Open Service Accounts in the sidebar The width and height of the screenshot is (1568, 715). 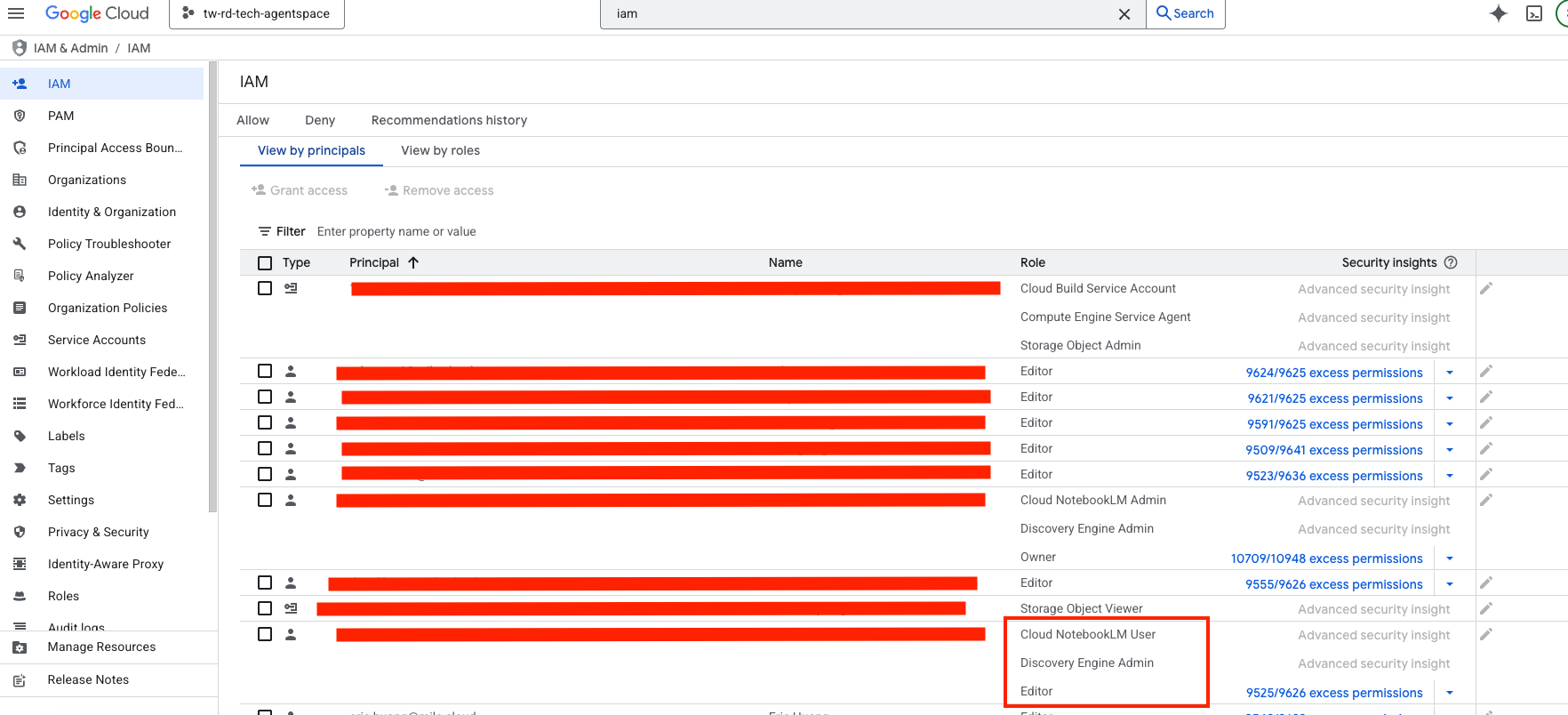point(97,340)
